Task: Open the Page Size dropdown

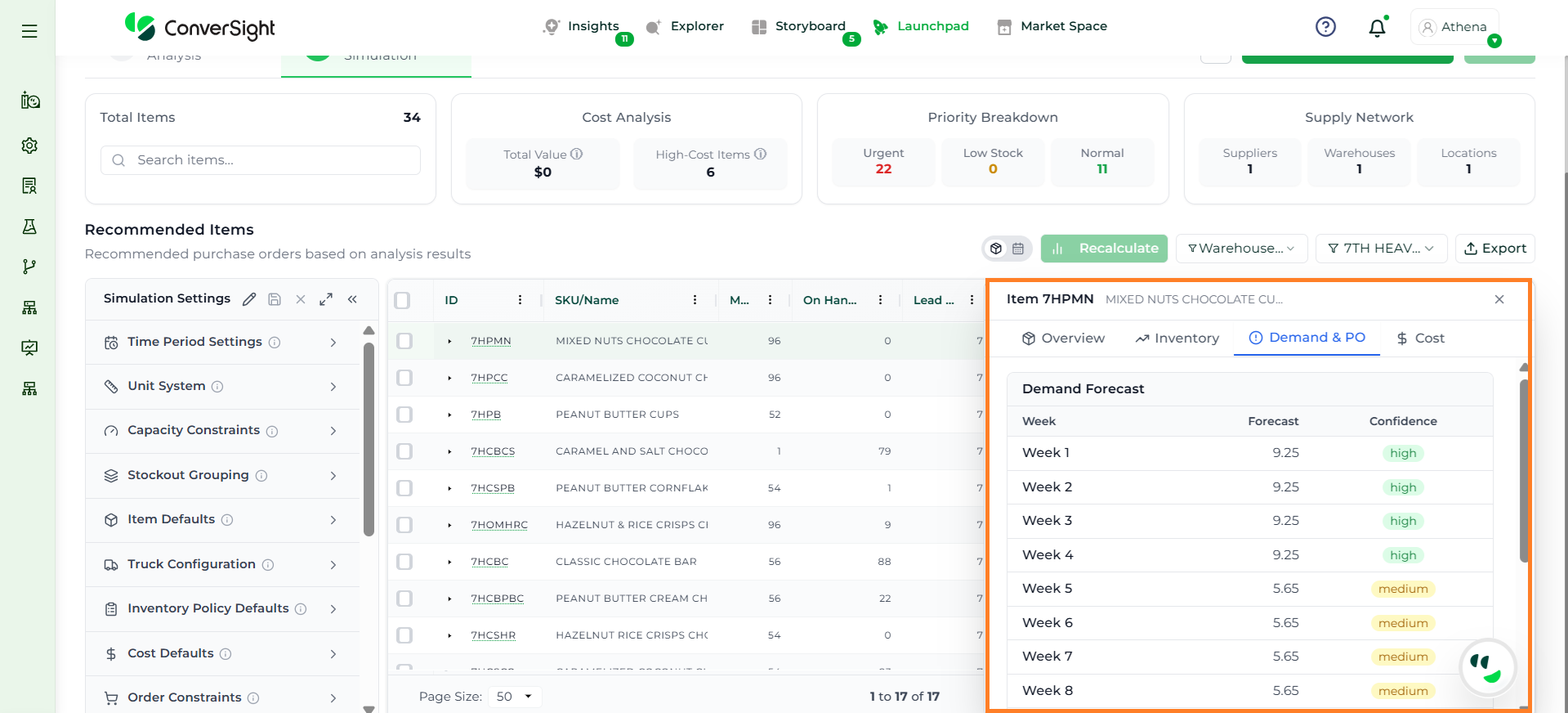Action: pyautogui.click(x=515, y=697)
